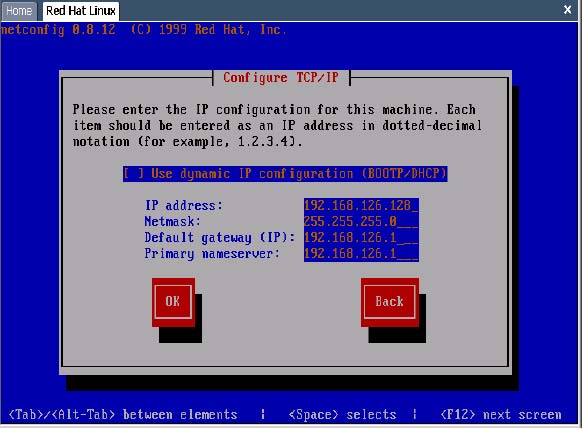
Task: Confirm settings with the OK button
Action: coord(173,302)
